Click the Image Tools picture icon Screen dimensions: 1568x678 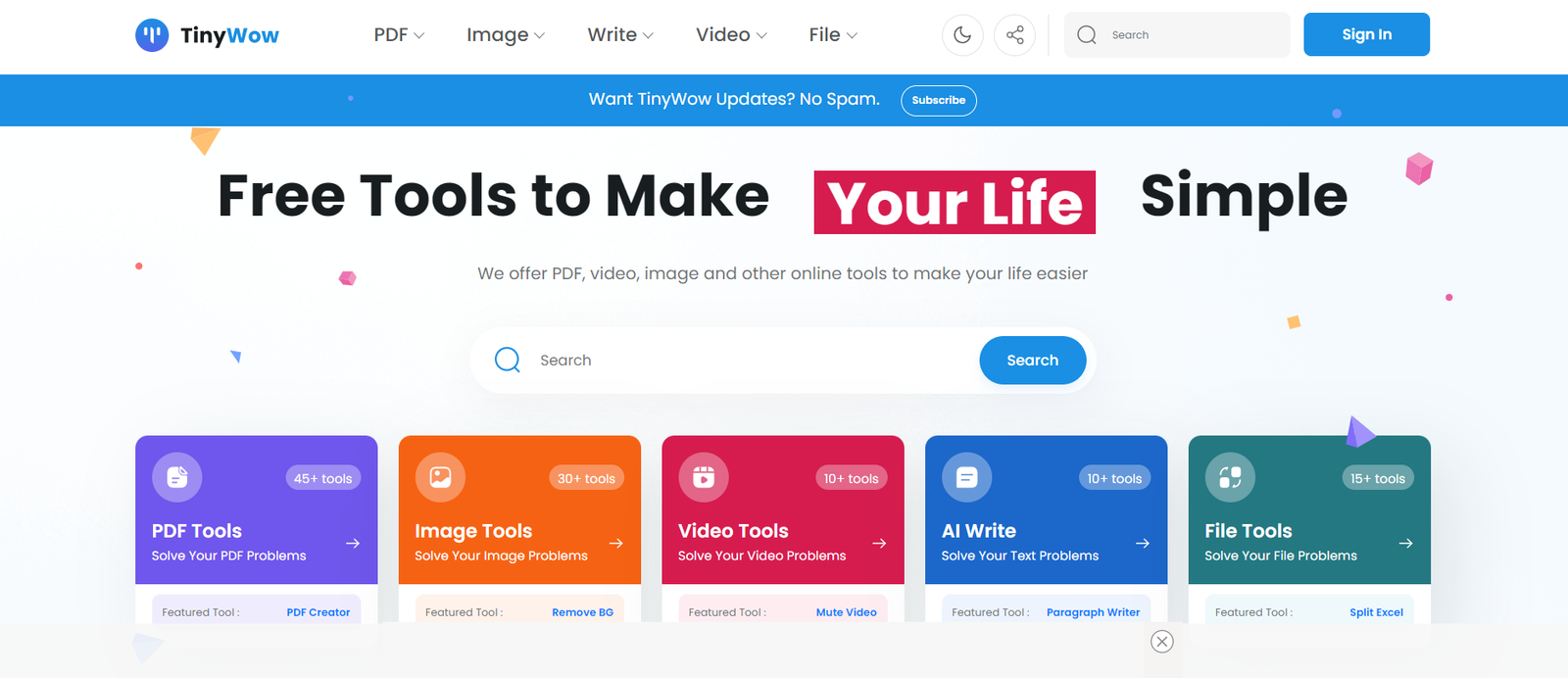(x=440, y=477)
